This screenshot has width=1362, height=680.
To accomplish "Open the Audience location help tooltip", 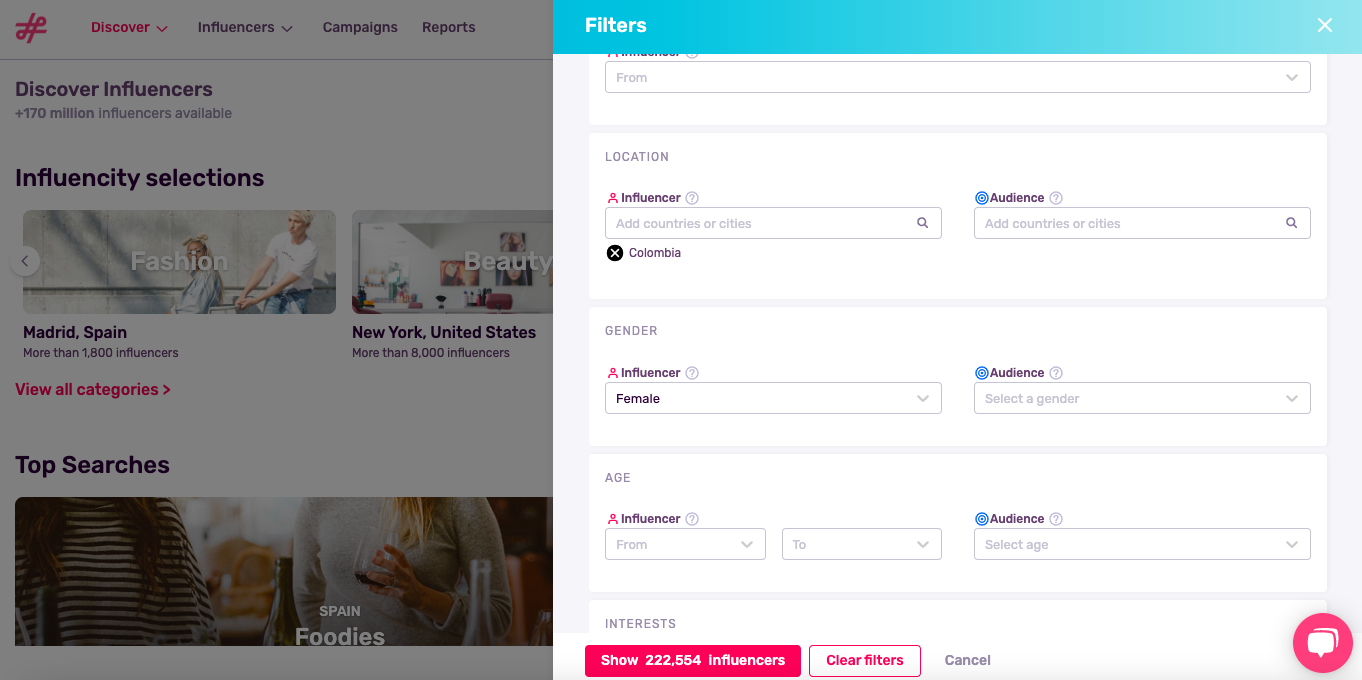I will (1056, 197).
